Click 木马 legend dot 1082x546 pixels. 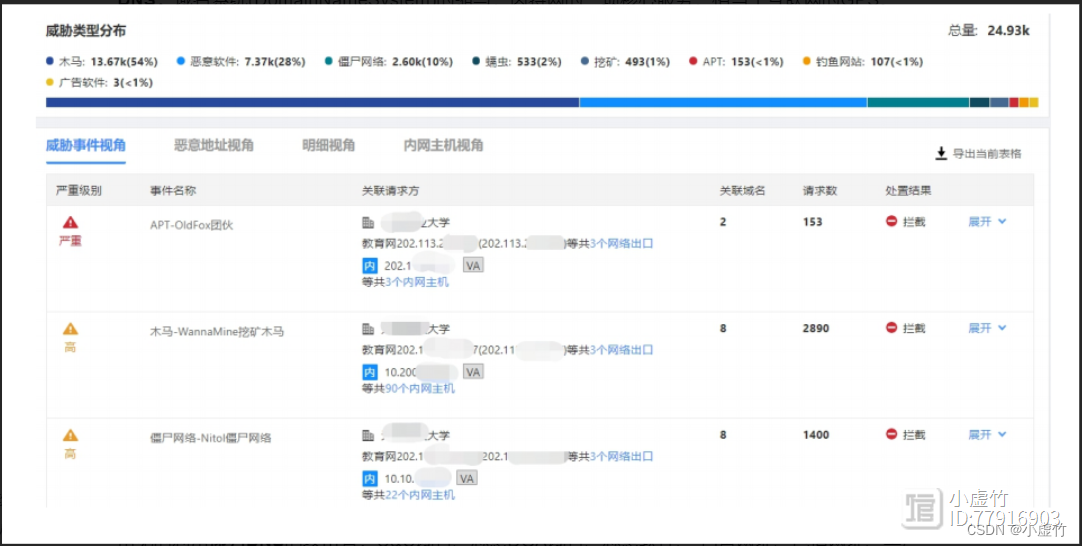coord(50,61)
